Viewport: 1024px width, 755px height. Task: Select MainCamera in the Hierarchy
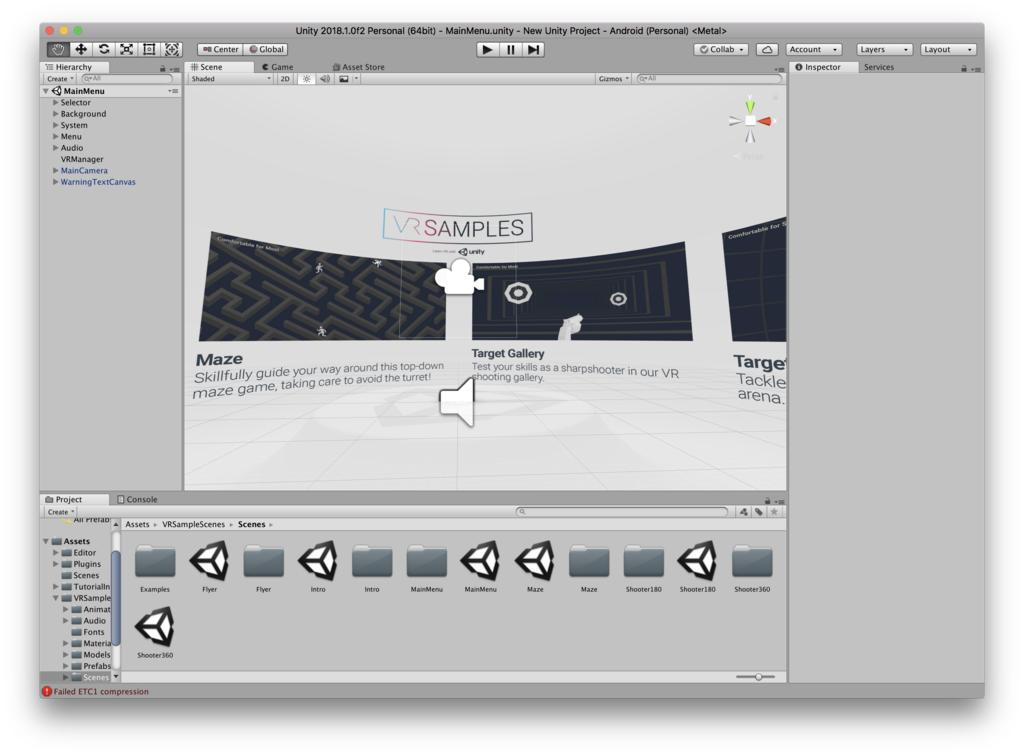click(84, 171)
